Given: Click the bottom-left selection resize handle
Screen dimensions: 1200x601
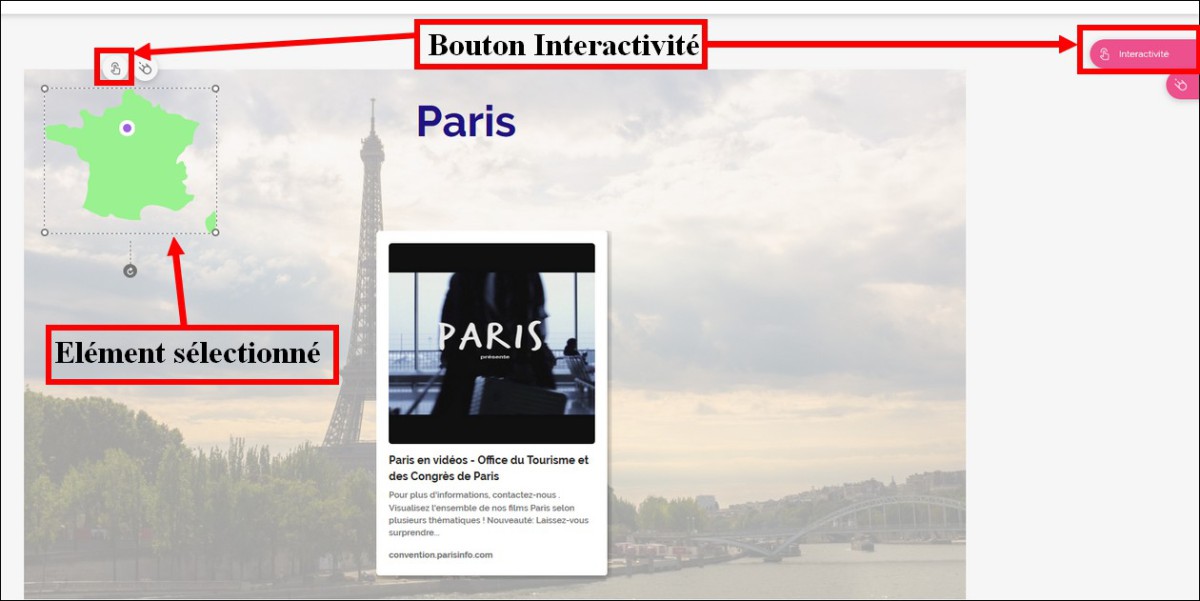Looking at the screenshot, I should click(x=45, y=232).
